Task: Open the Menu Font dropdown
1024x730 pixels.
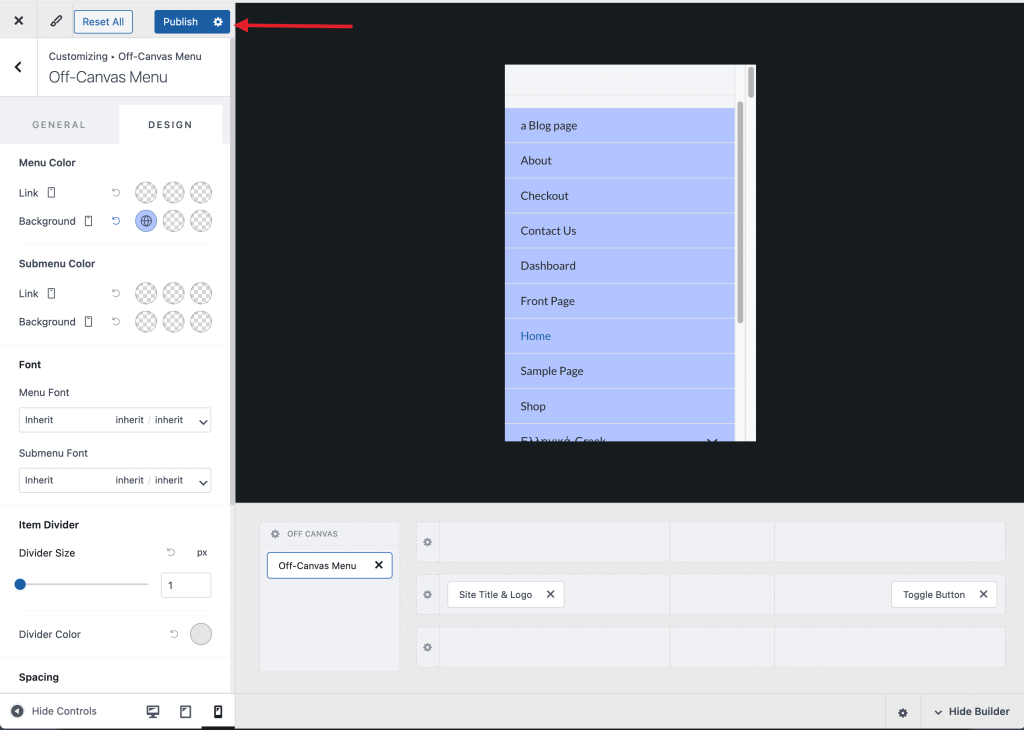Action: coord(114,420)
